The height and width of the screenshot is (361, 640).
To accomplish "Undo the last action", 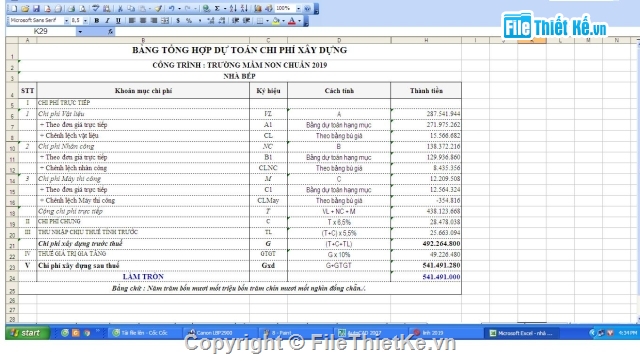I will point(171,9).
